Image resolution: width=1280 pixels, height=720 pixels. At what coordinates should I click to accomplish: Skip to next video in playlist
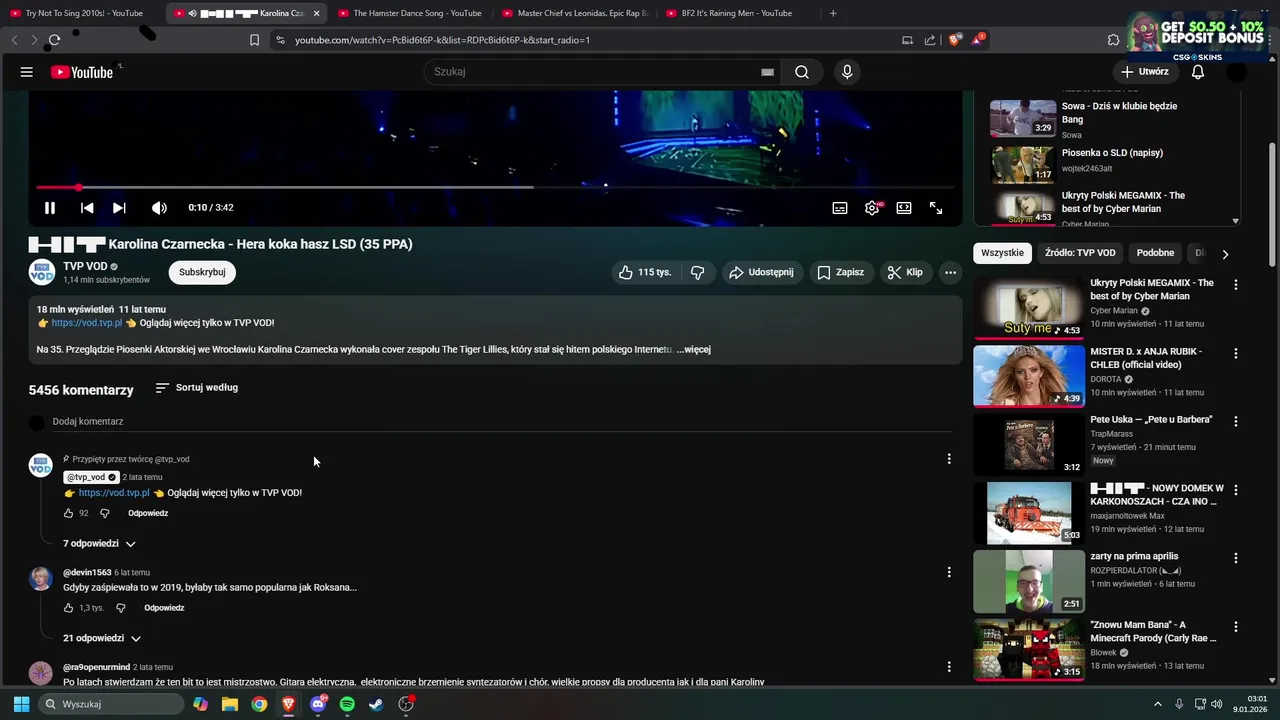point(119,208)
